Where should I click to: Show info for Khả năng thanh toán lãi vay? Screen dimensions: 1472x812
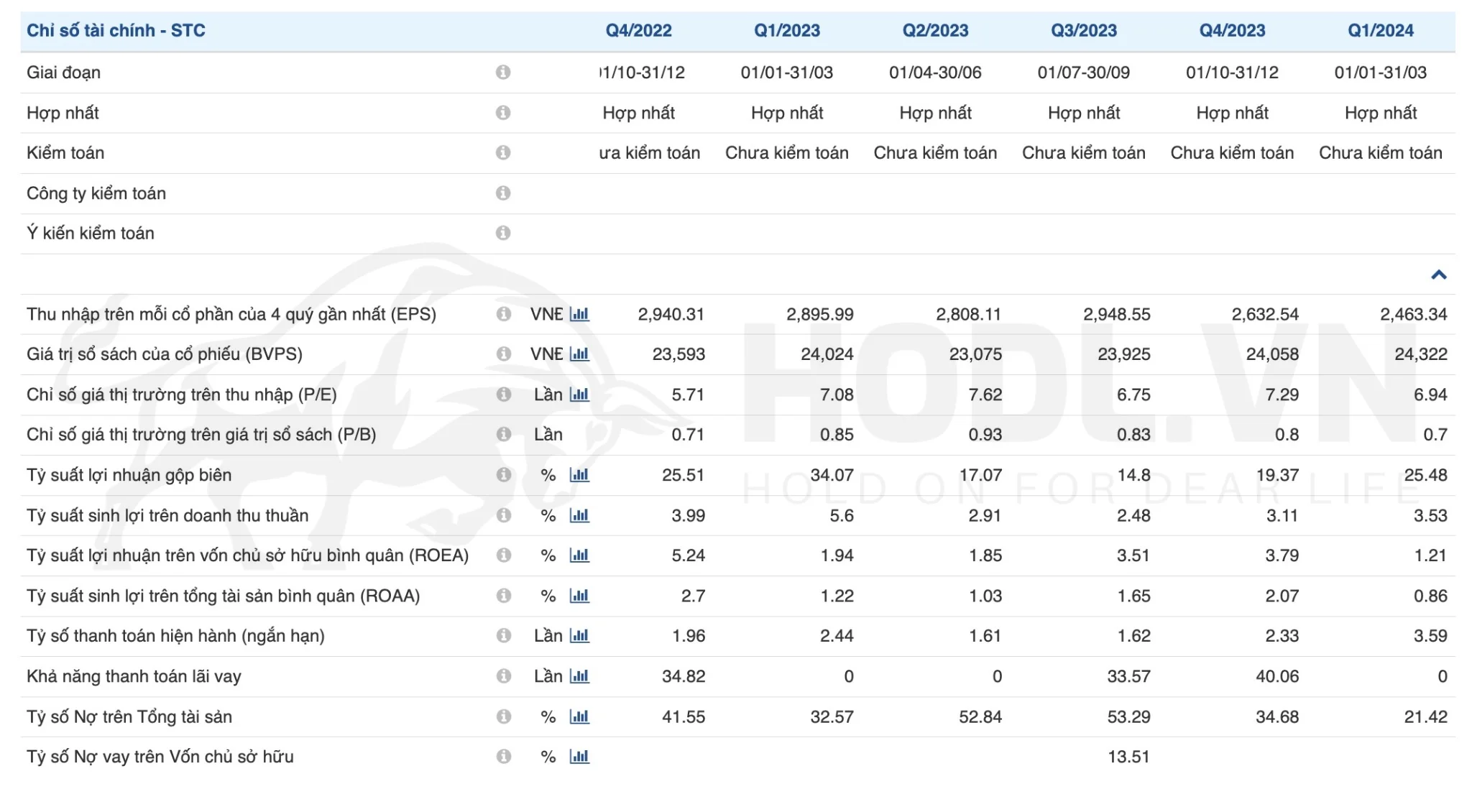pyautogui.click(x=503, y=676)
